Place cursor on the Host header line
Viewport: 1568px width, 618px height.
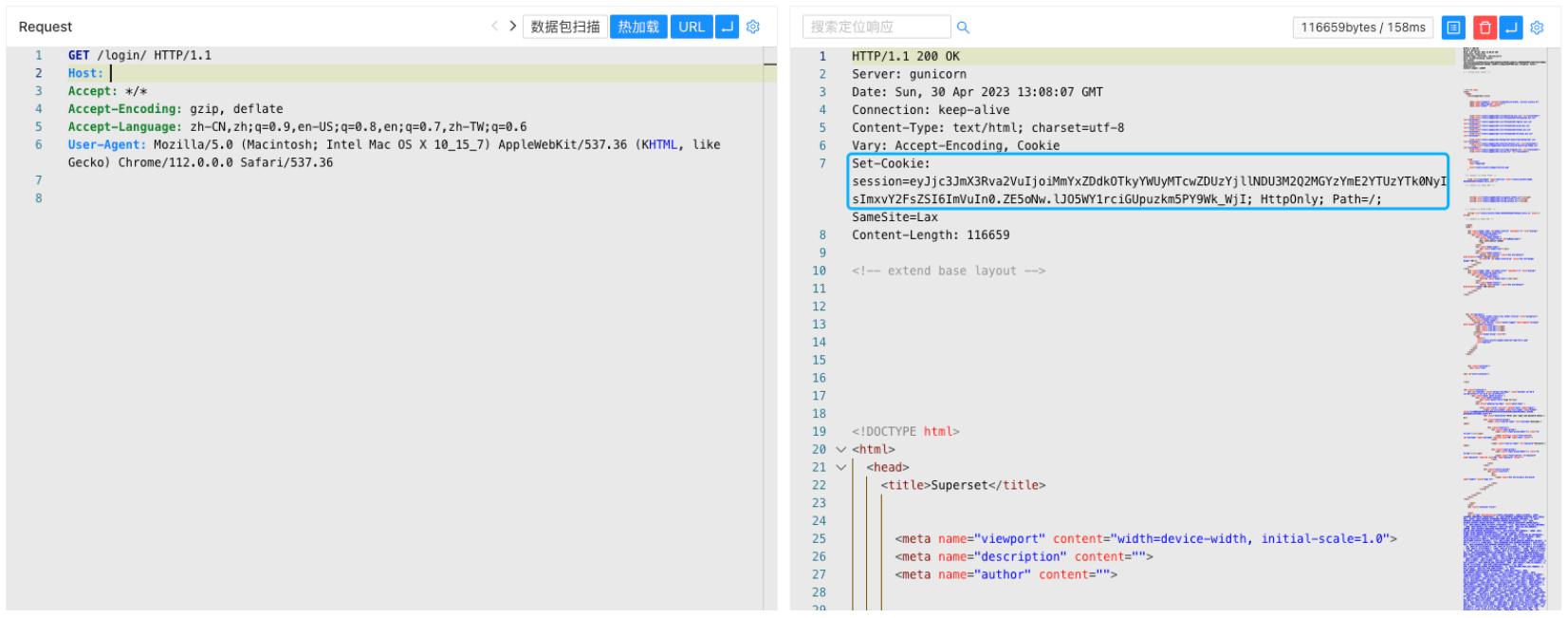[285, 73]
